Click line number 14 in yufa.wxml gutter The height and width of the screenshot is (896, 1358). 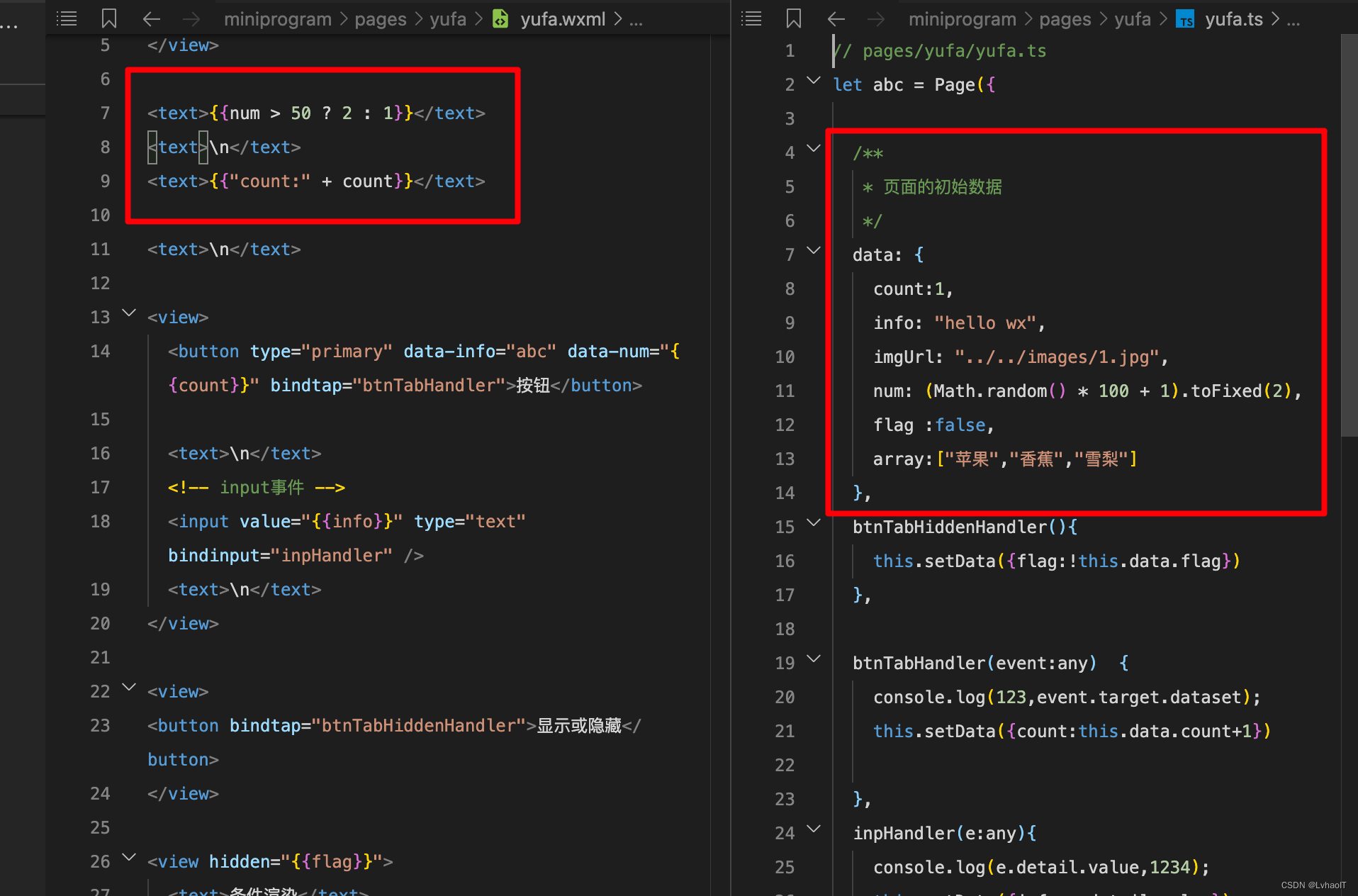pyautogui.click(x=100, y=351)
